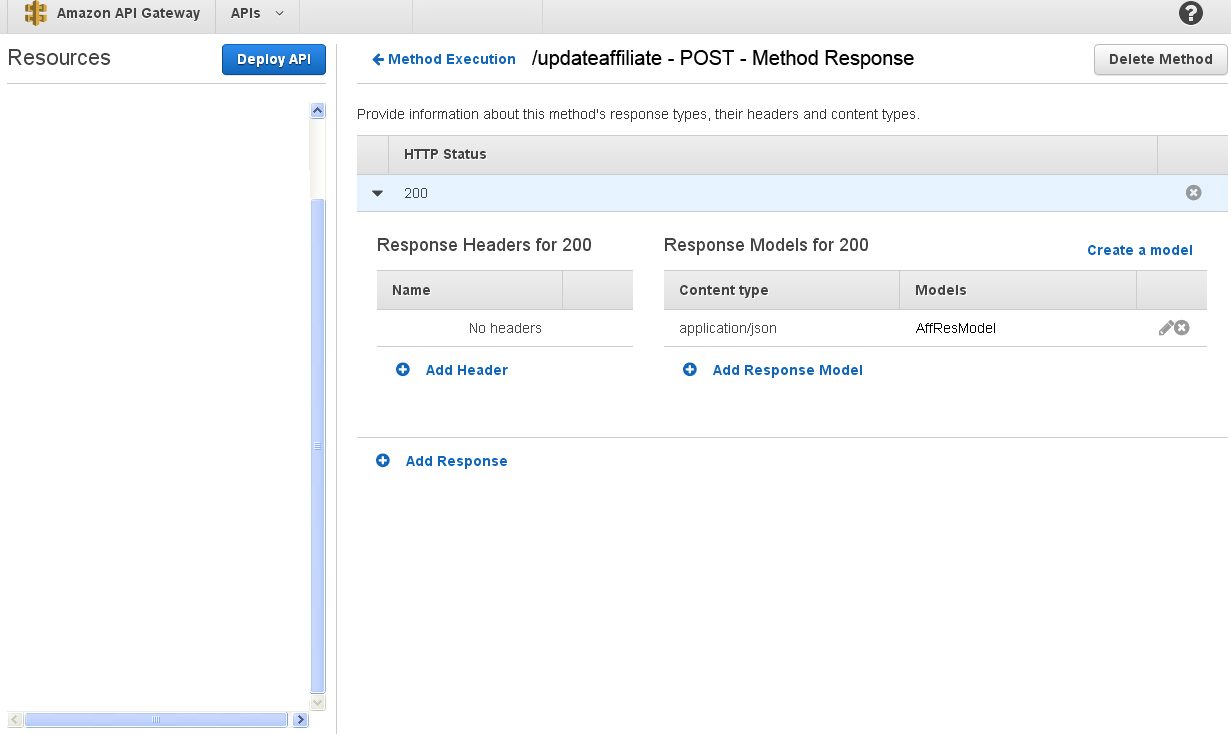Click the plus icon beside Add Response Model
Image resolution: width=1231 pixels, height=734 pixels.
point(690,370)
